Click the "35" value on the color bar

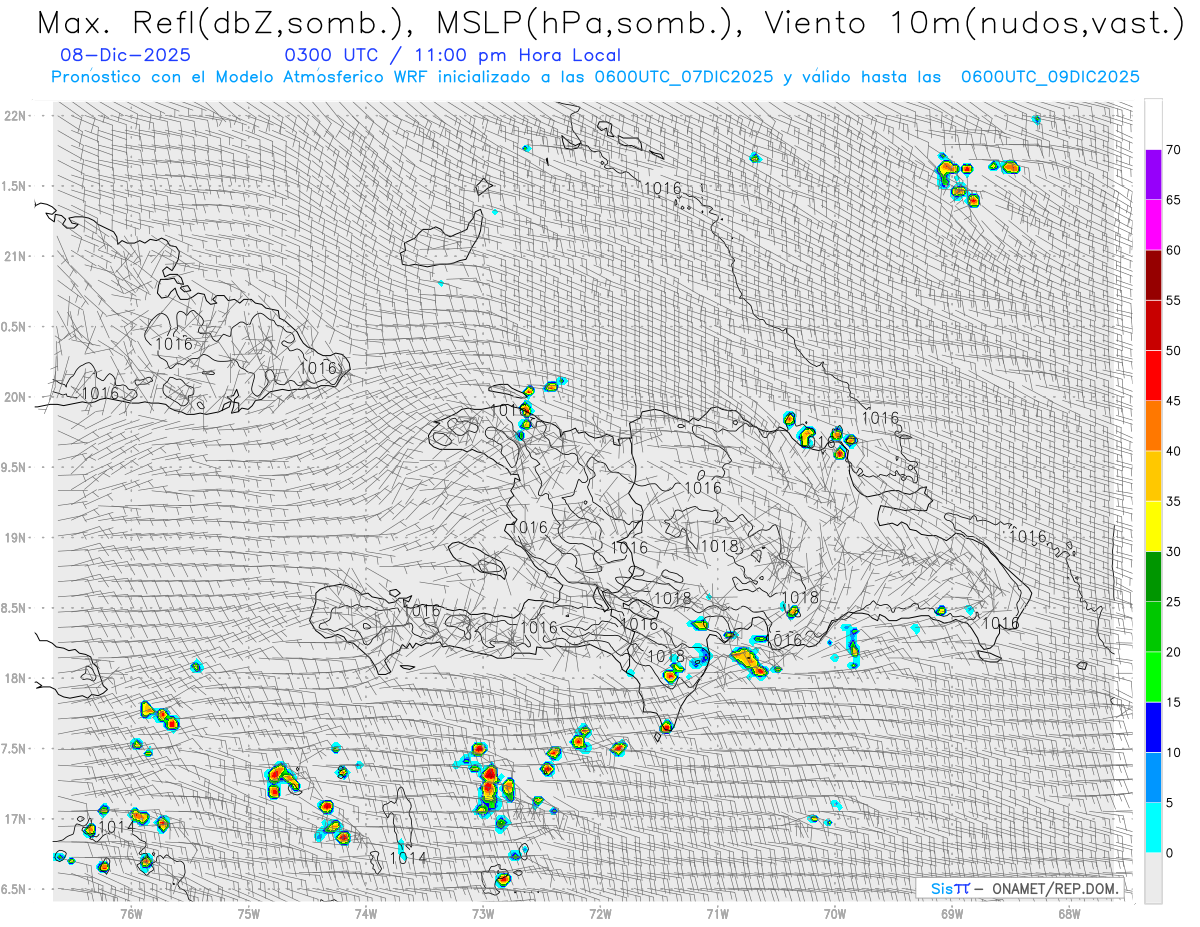tap(1174, 501)
